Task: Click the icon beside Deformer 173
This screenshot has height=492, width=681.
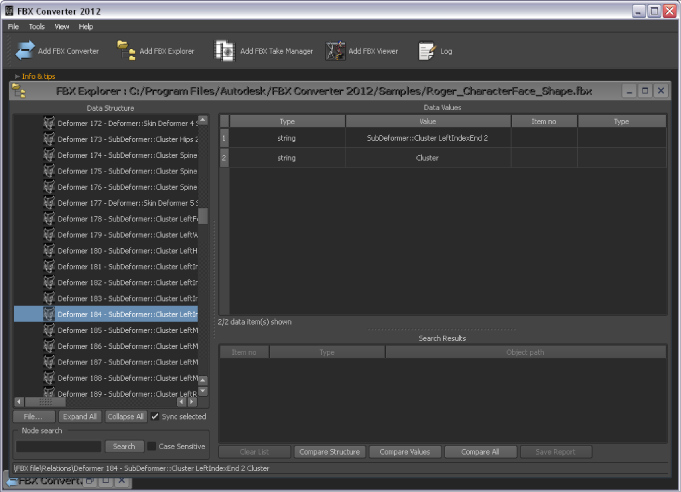Action: click(49, 139)
